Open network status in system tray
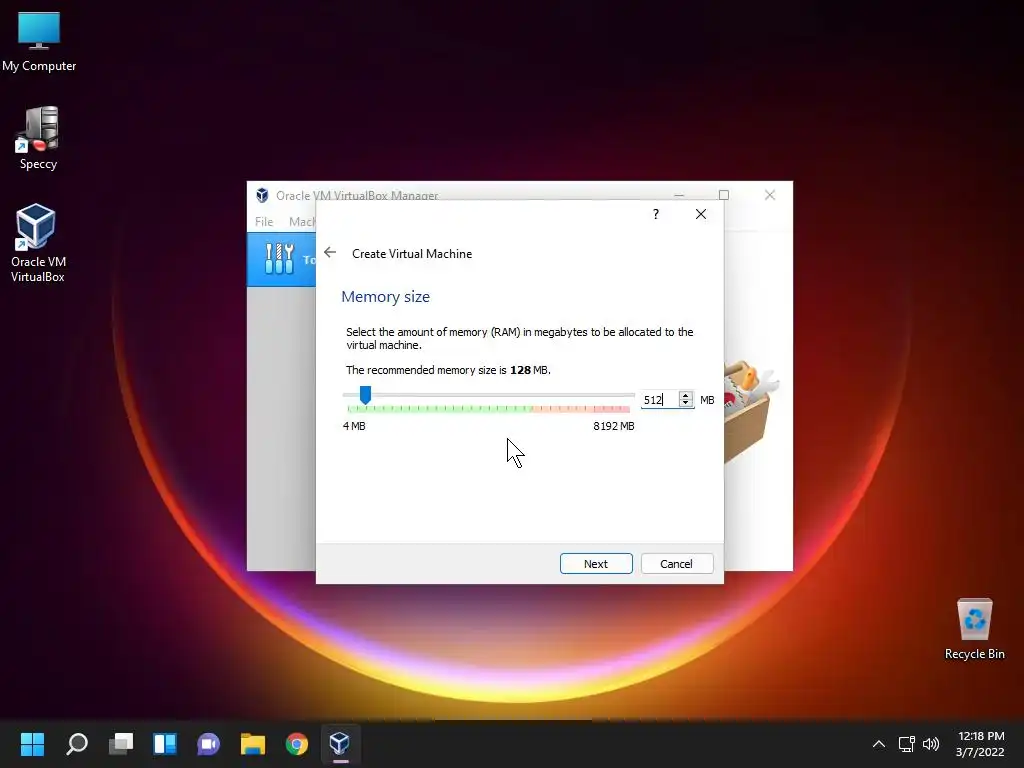The width and height of the screenshot is (1024, 768). click(906, 744)
